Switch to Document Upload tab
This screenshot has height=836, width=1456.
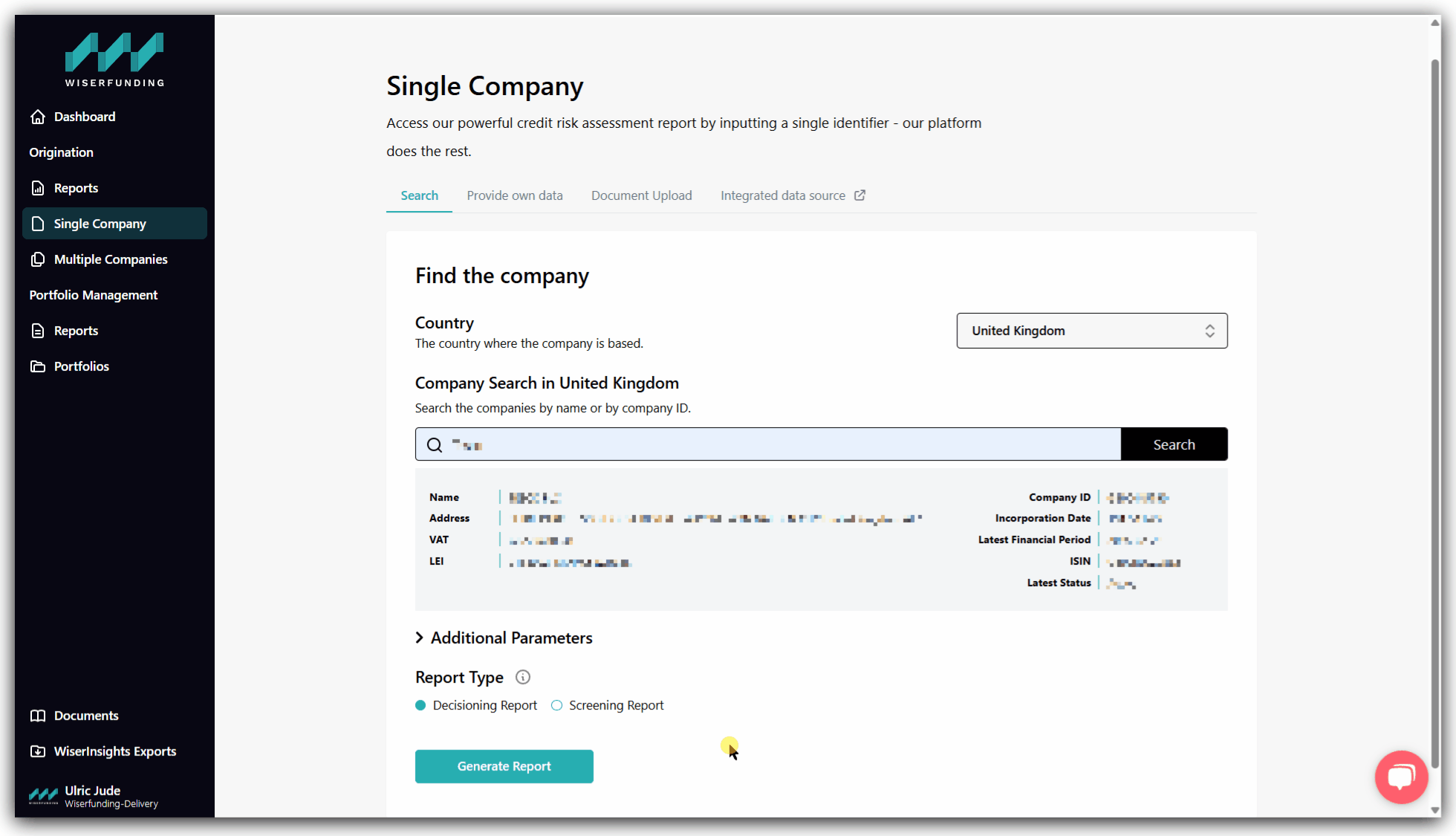click(x=641, y=195)
